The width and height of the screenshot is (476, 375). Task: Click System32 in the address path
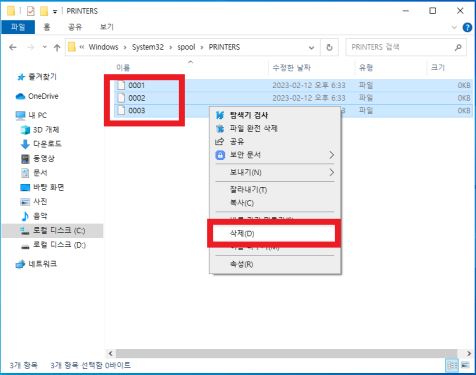tap(148, 47)
